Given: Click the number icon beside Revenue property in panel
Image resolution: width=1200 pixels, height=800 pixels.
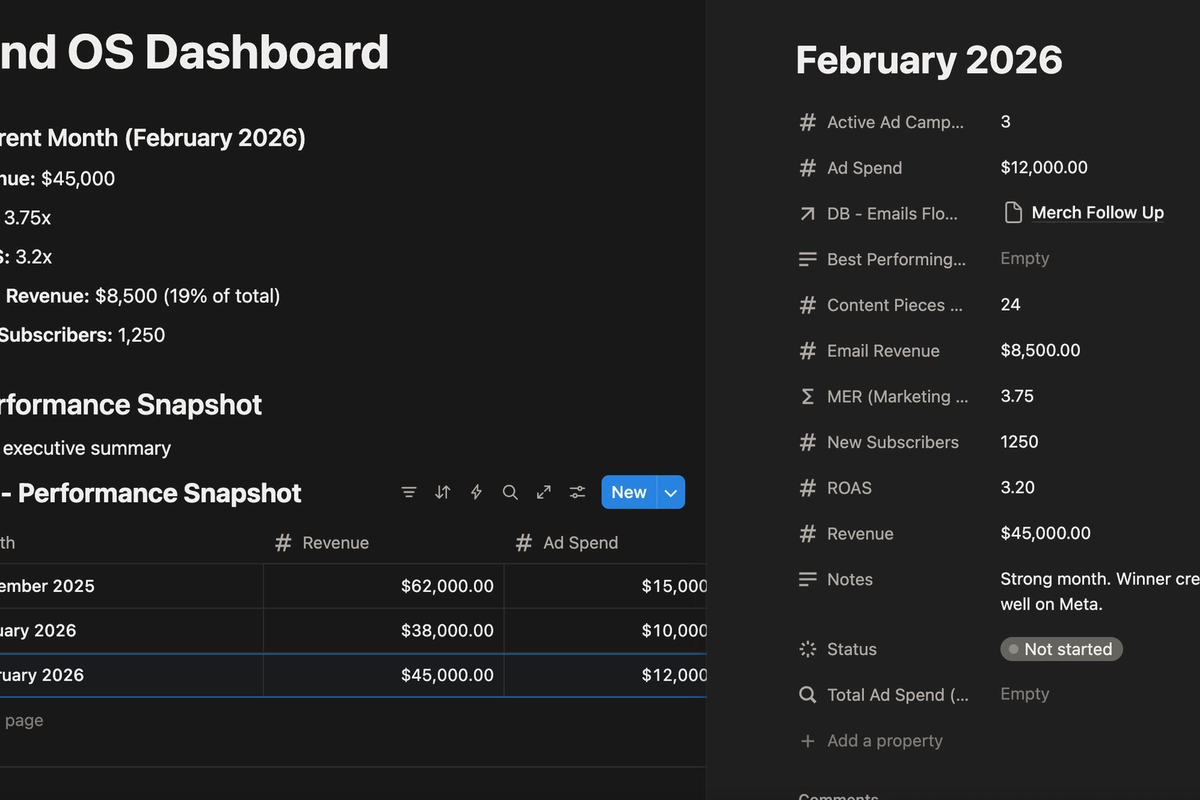Looking at the screenshot, I should coord(808,534).
